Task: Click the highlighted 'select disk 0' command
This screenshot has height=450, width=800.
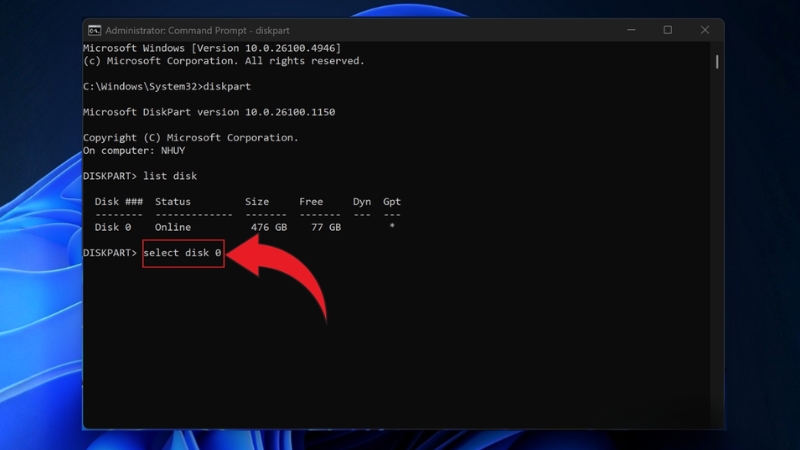Action: click(x=182, y=254)
